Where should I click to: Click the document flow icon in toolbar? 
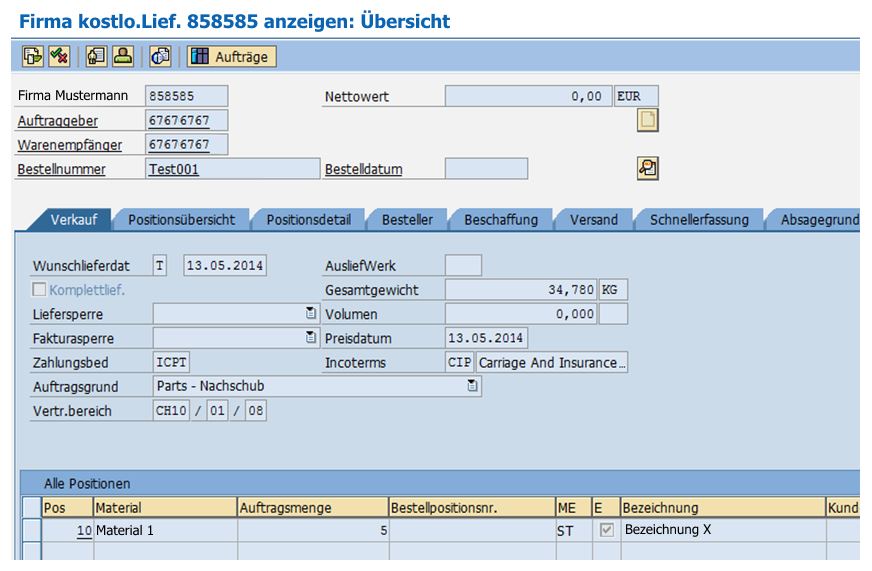[x=33, y=57]
